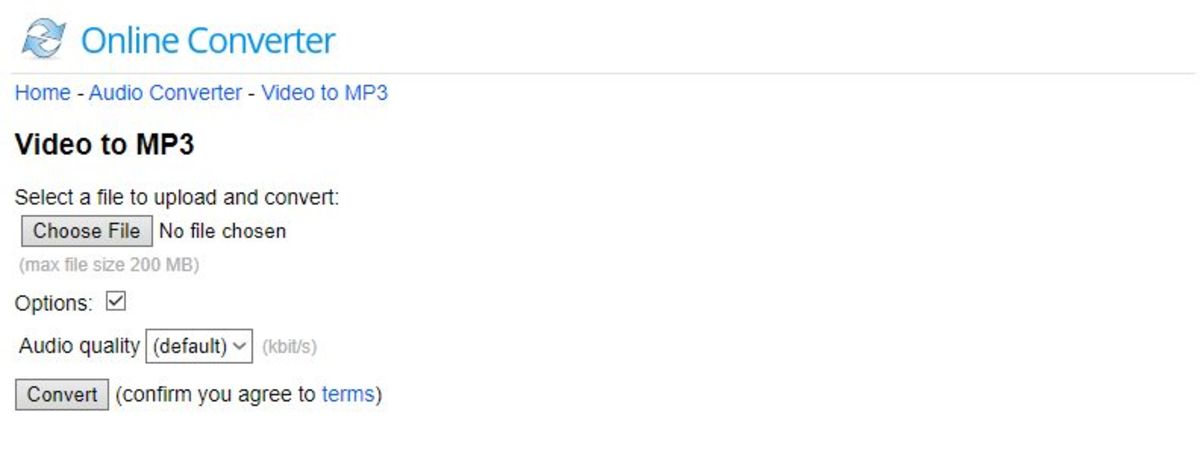Click the '(kbit/s)' unit hint text

coord(289,347)
